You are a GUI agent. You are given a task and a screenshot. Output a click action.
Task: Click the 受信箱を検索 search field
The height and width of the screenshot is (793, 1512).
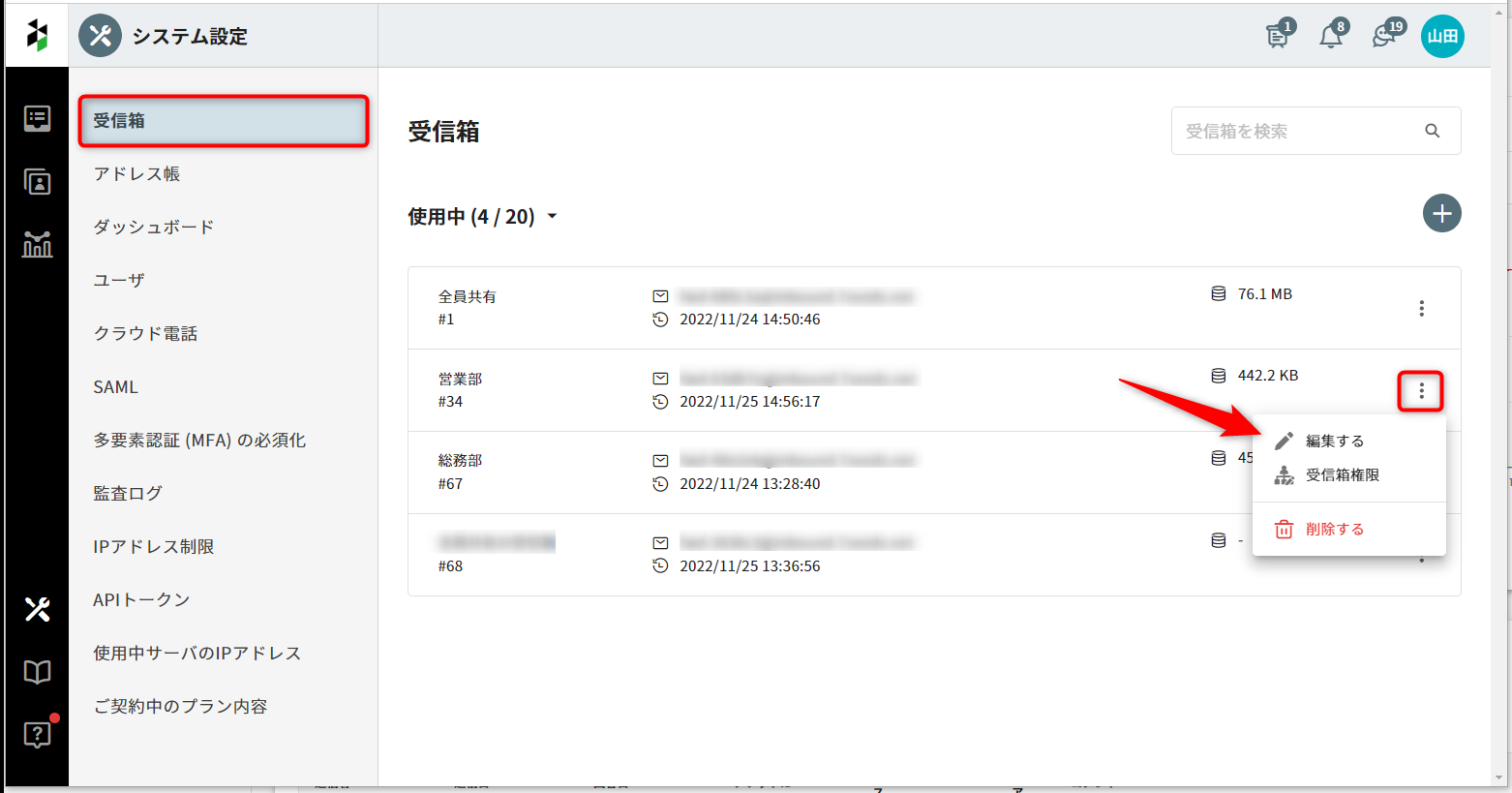coord(1297,132)
